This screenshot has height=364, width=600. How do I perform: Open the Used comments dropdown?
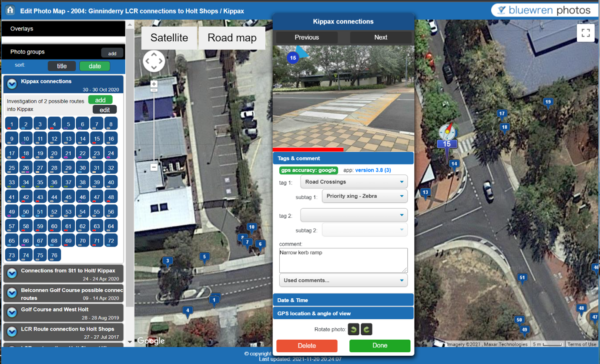point(343,280)
